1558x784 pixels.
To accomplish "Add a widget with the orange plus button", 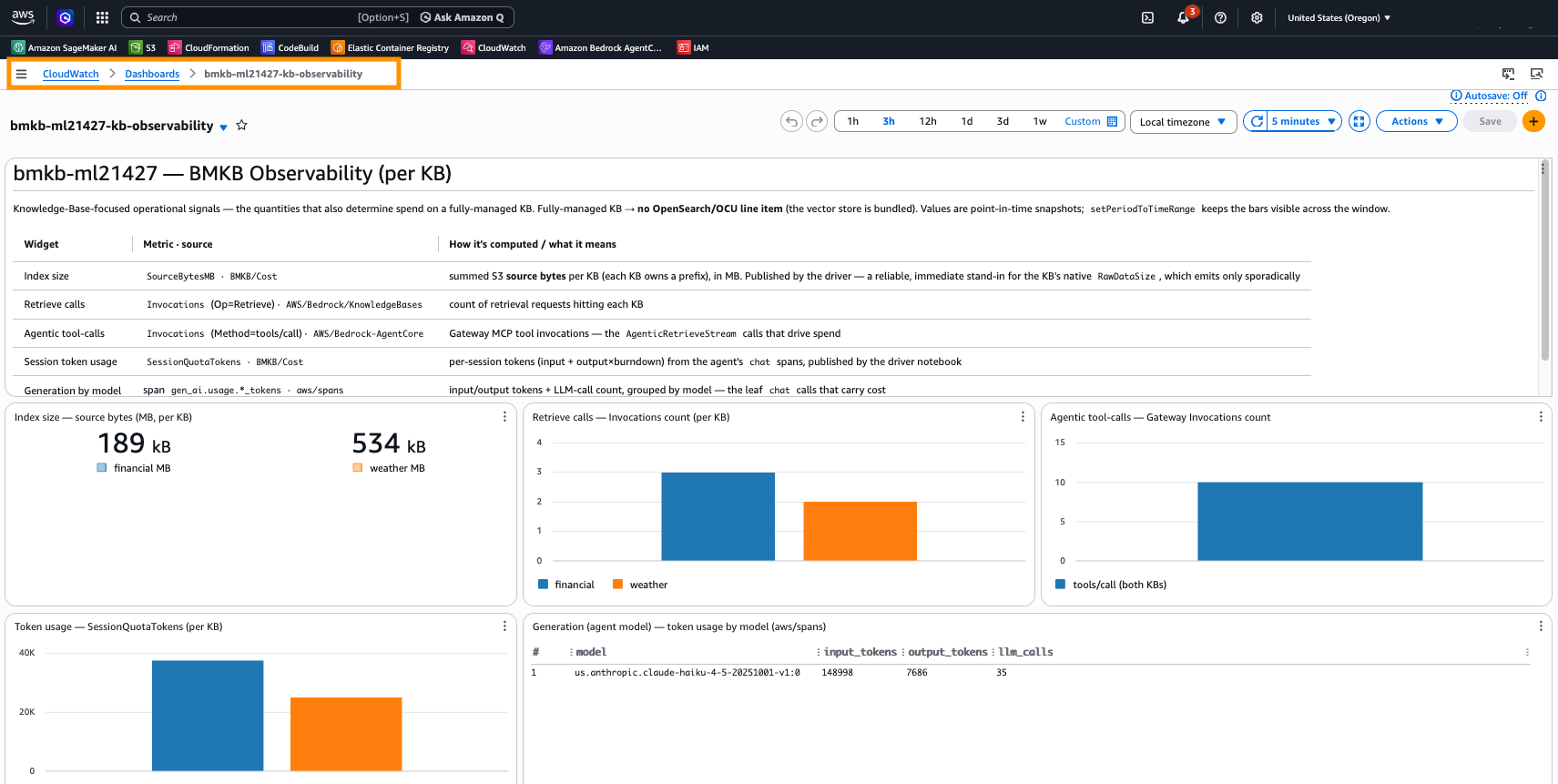I will tap(1533, 121).
